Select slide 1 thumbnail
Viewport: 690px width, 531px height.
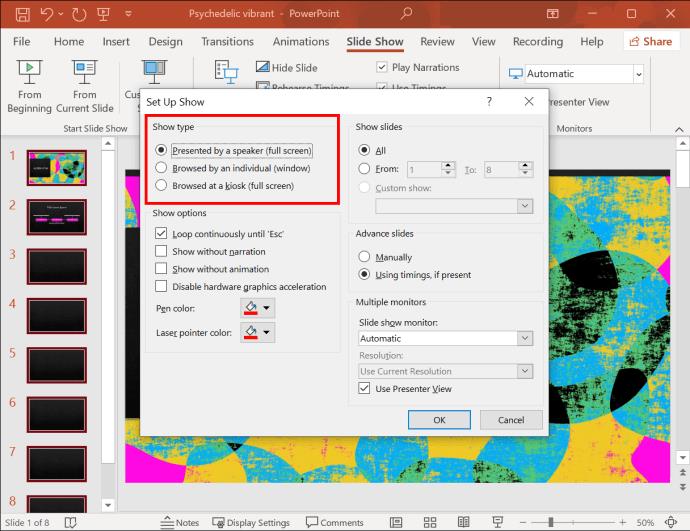57,168
